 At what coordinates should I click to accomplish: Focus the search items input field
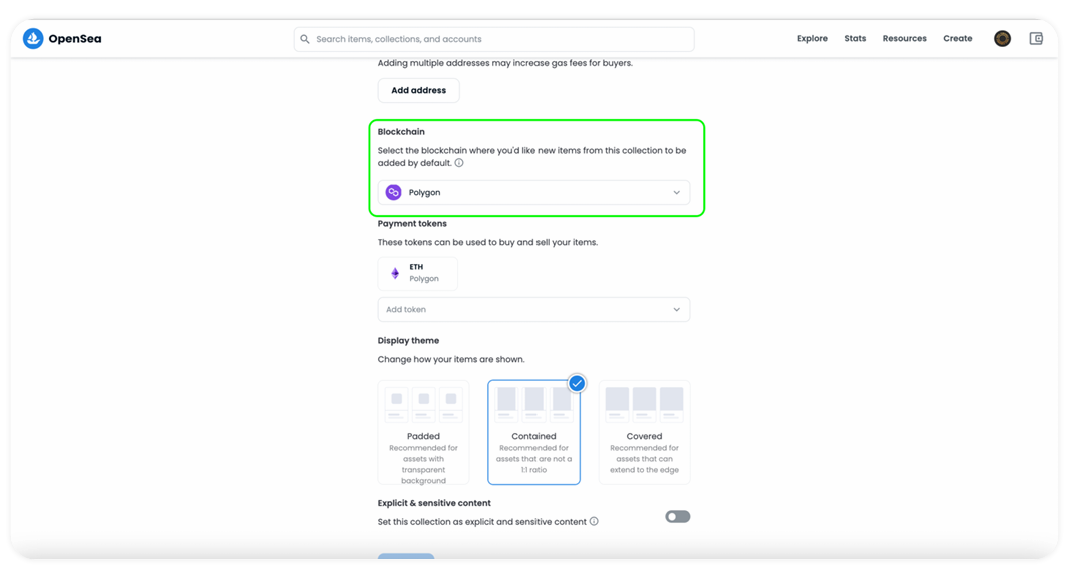click(x=500, y=39)
